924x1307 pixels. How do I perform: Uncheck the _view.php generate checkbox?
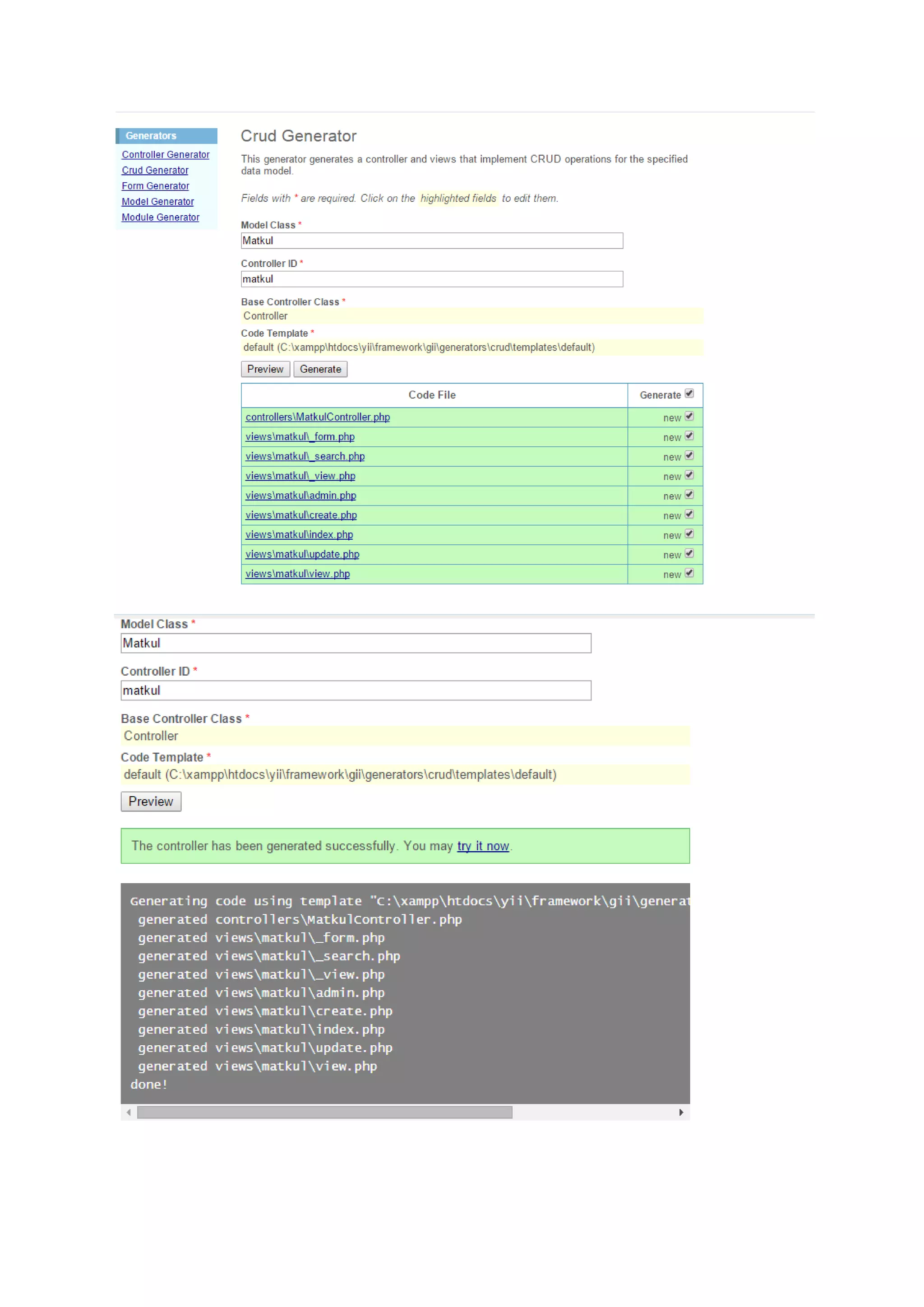(x=689, y=475)
